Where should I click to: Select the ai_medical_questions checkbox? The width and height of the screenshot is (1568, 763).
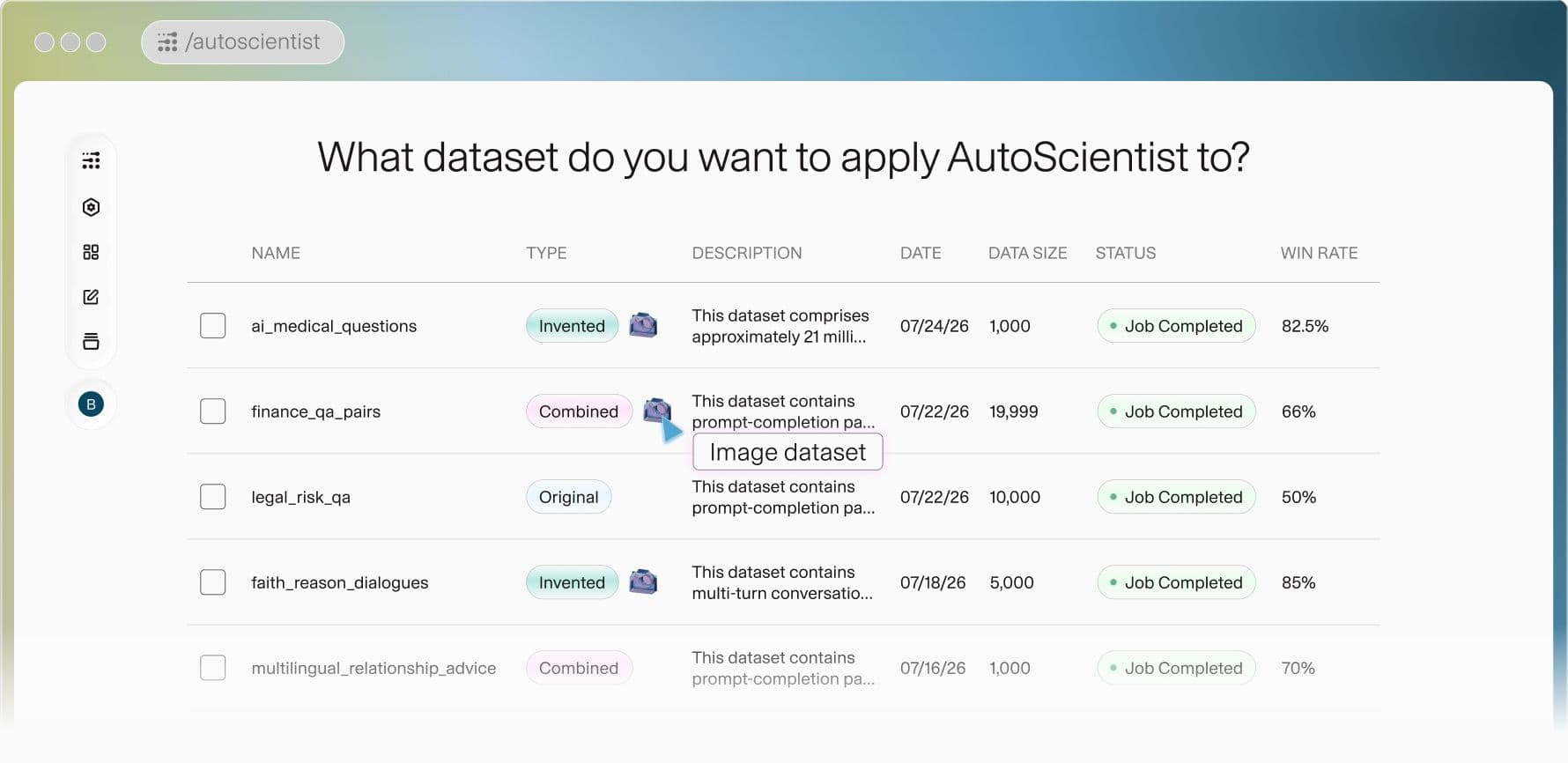(x=213, y=326)
